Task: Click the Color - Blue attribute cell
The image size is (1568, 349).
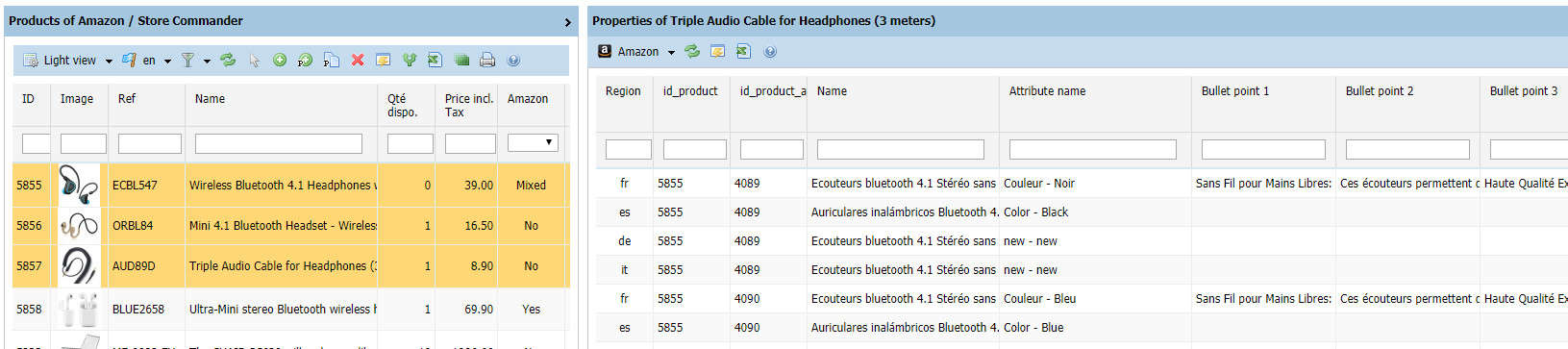Action: pos(1096,328)
